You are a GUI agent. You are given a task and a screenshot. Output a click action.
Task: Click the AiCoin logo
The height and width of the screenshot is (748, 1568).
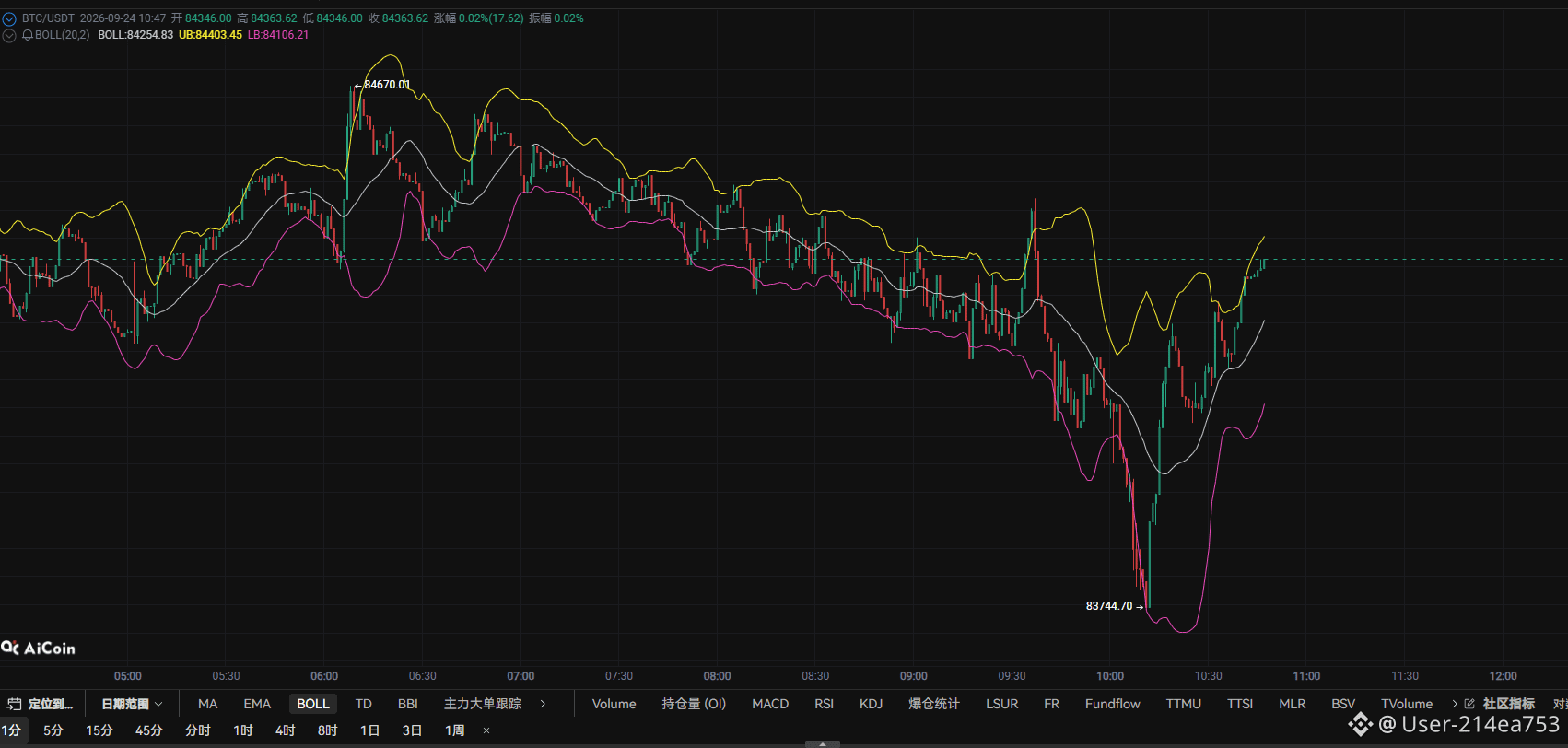(x=39, y=649)
